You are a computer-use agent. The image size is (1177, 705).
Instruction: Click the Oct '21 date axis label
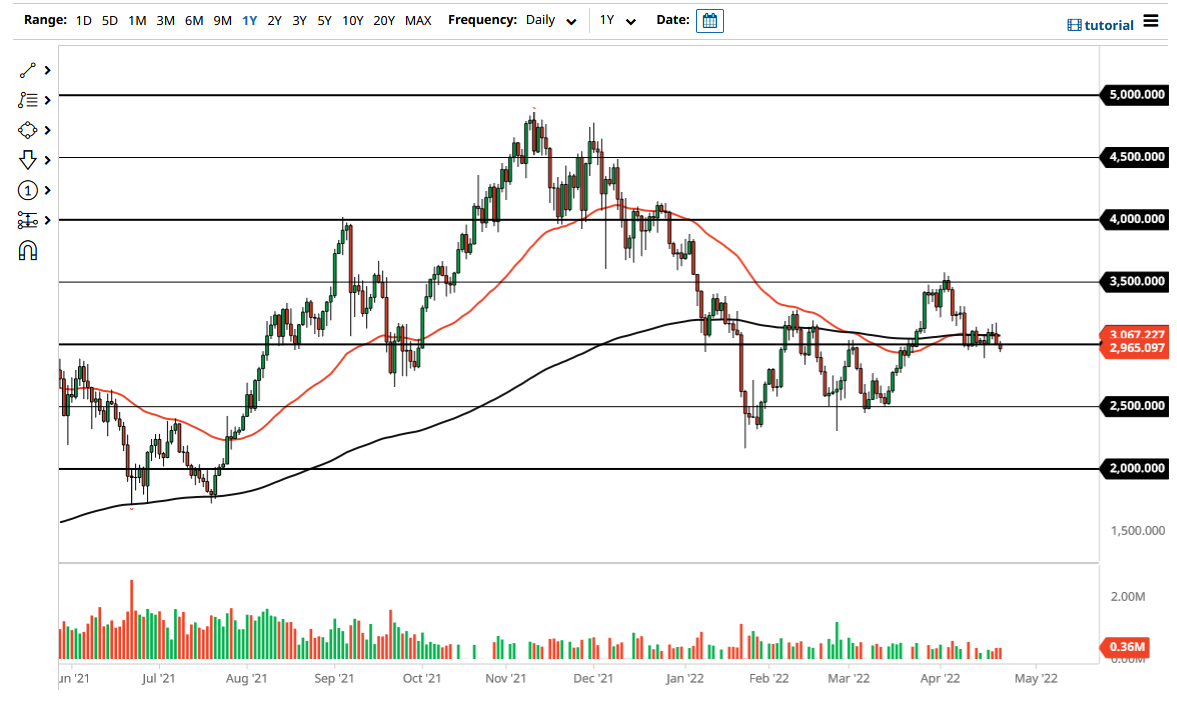[422, 679]
